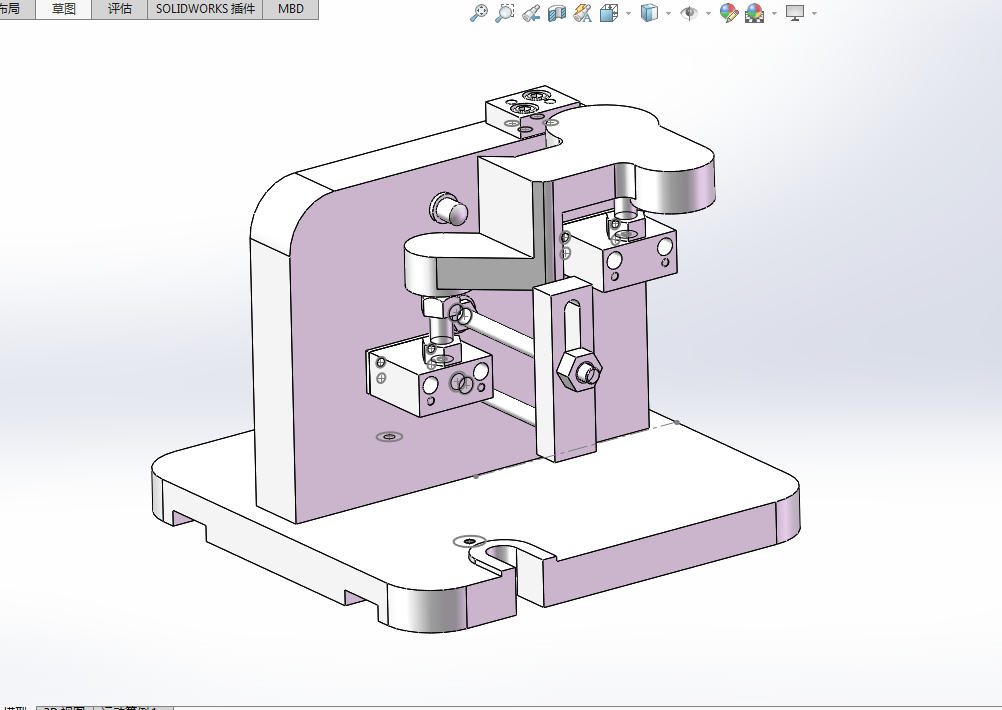Open the SOLIDWORKS 插件 tab

pos(205,9)
